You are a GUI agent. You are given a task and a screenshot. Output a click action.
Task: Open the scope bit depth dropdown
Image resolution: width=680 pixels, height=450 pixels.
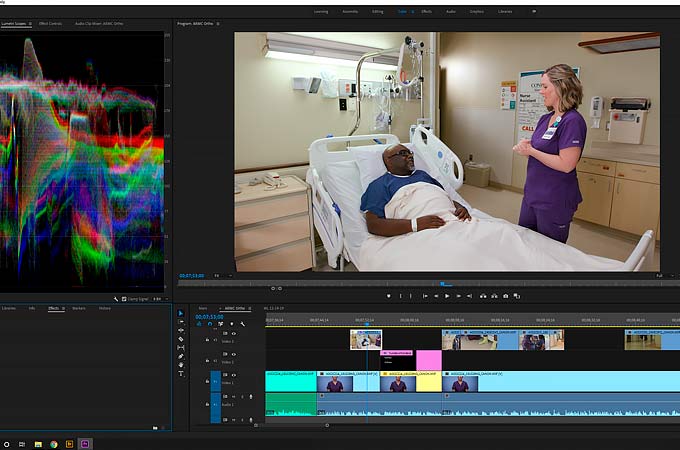click(x=156, y=298)
